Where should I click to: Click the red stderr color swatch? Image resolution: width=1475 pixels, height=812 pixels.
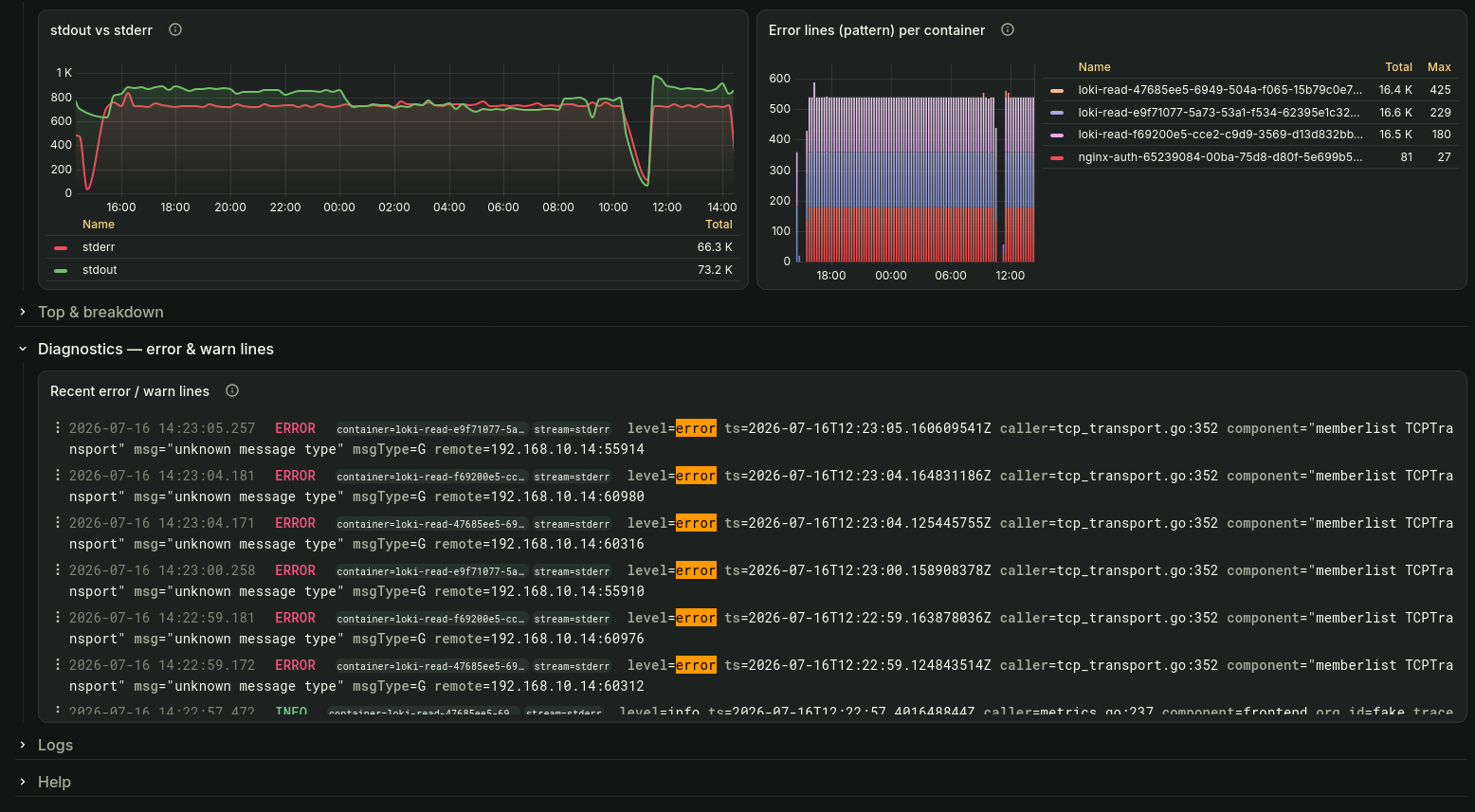(x=61, y=247)
